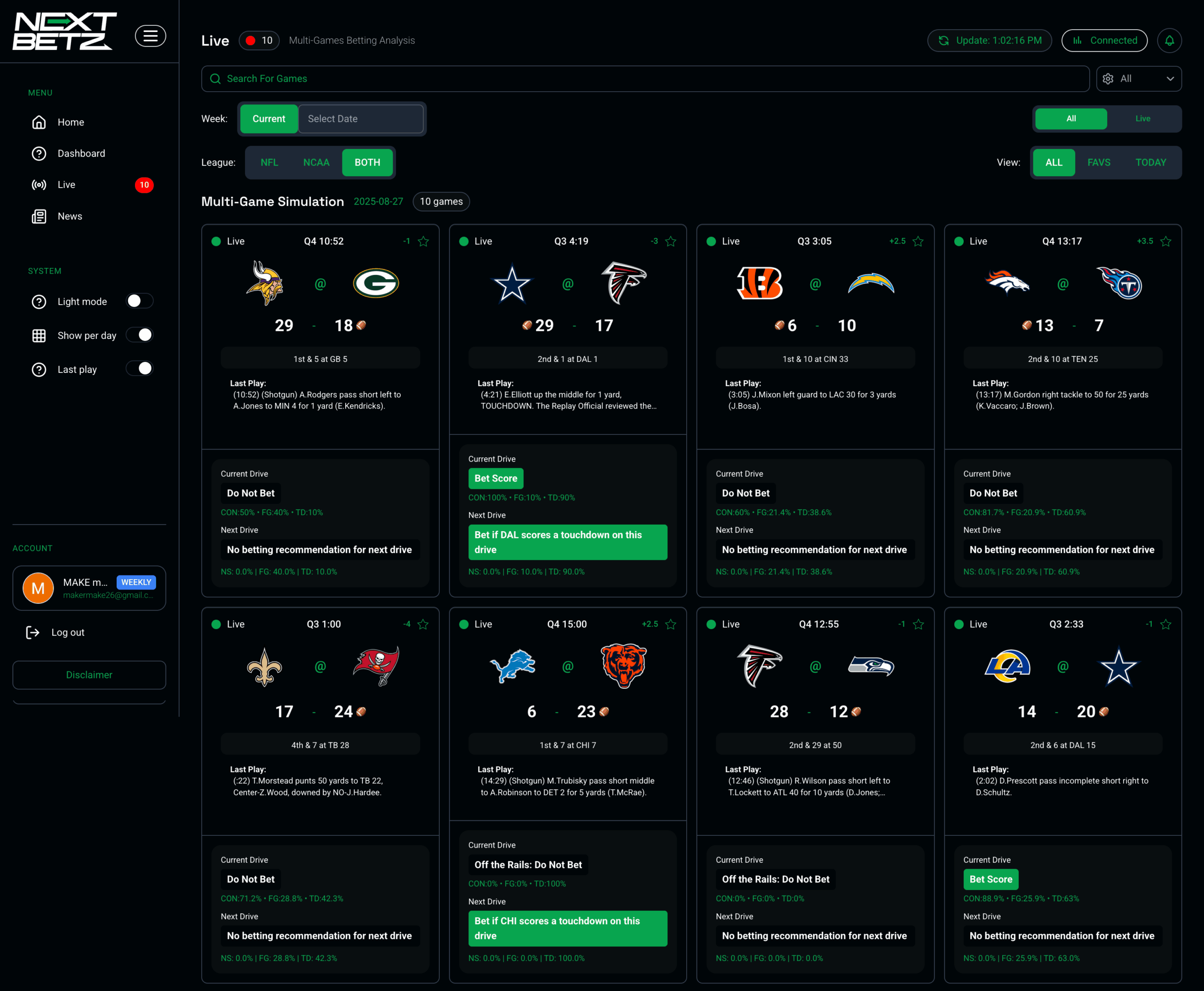The image size is (1204, 991).
Task: Open the Select Date picker
Action: point(361,119)
